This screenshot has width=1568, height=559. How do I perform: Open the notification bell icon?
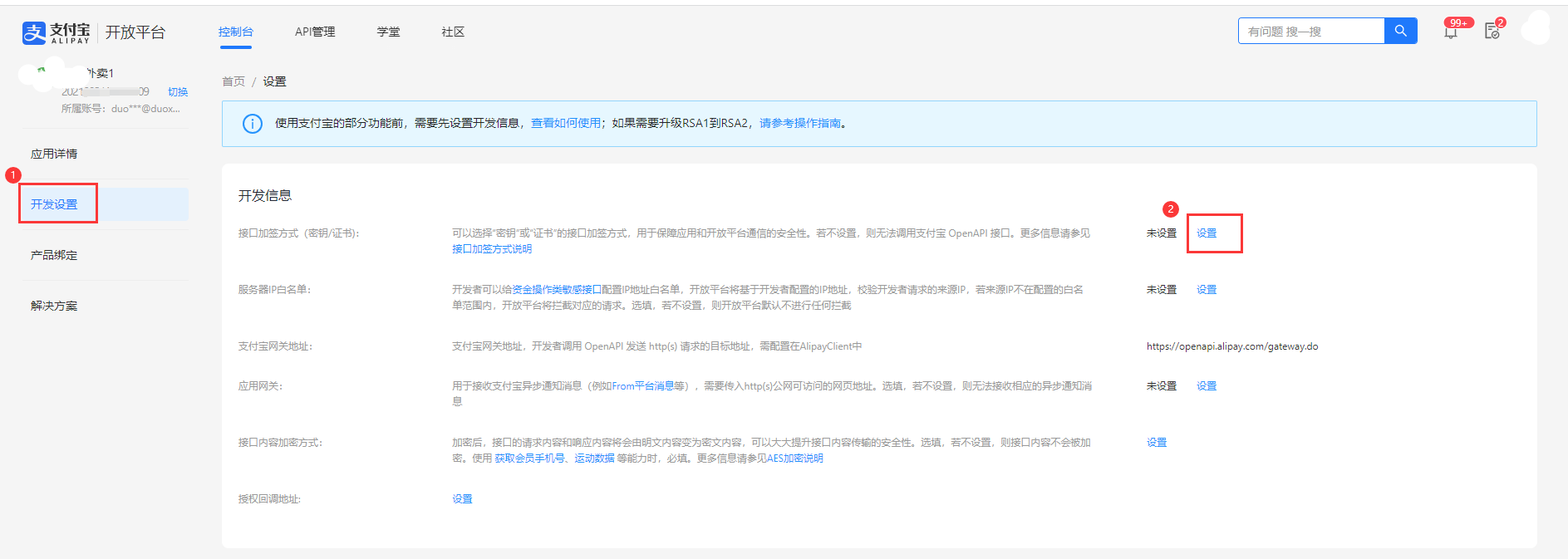1451,32
